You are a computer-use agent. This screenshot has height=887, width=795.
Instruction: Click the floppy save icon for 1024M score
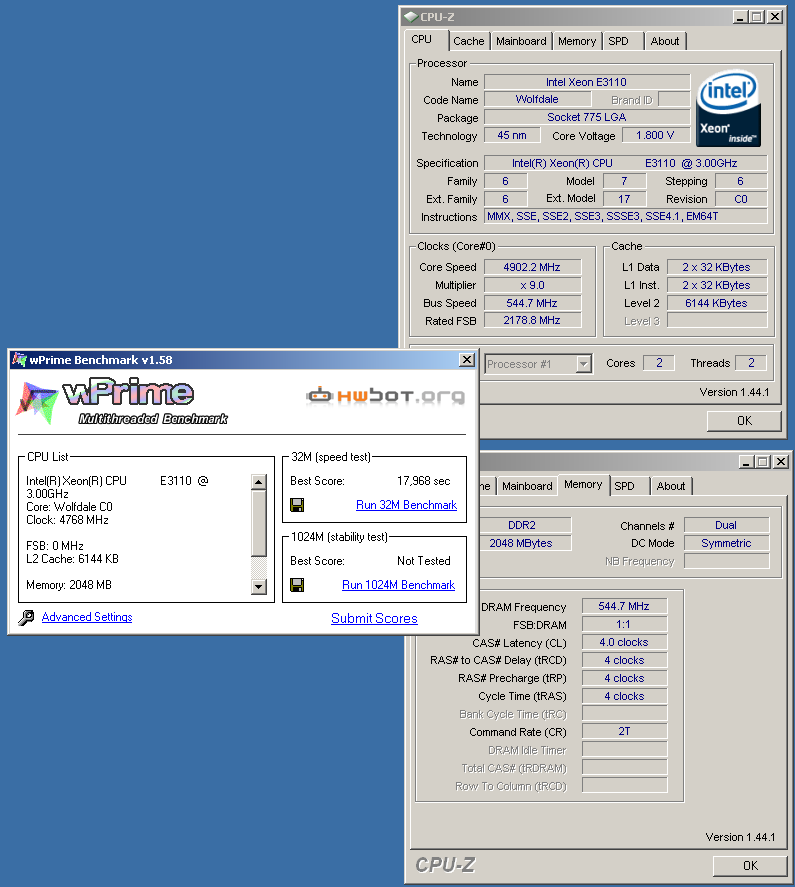coord(297,585)
